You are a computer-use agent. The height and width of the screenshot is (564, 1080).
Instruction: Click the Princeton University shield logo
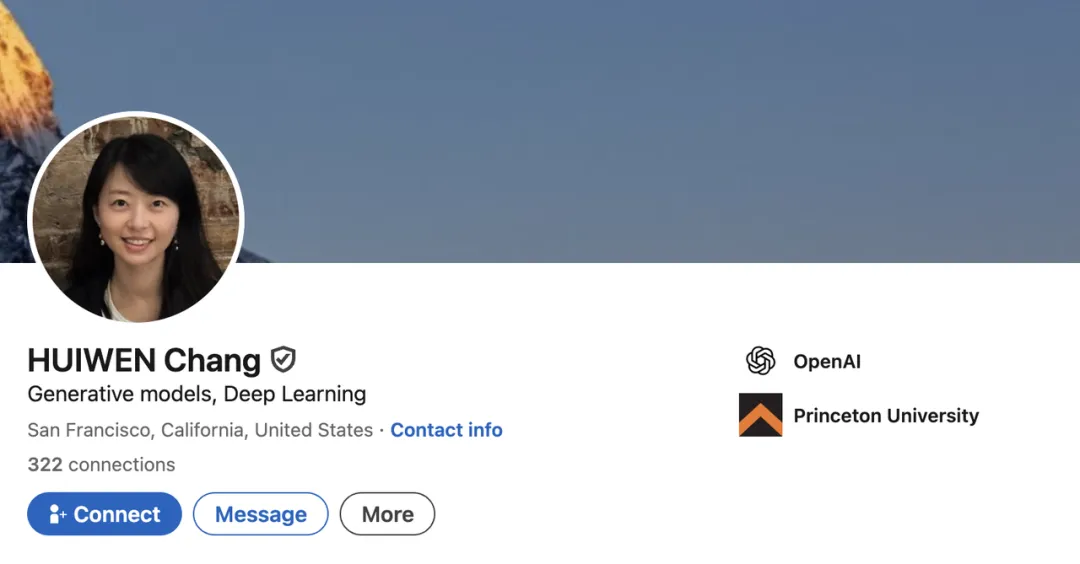(761, 415)
